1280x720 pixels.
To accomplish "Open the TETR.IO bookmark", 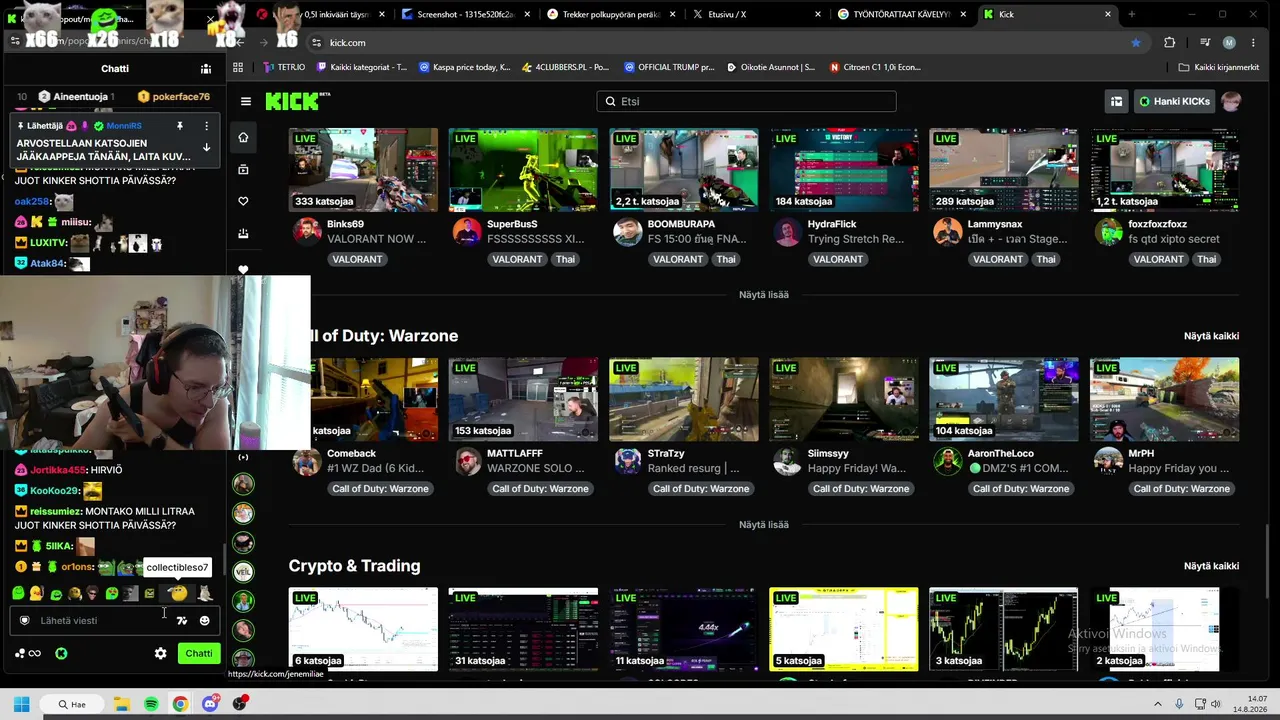I will click(x=284, y=67).
